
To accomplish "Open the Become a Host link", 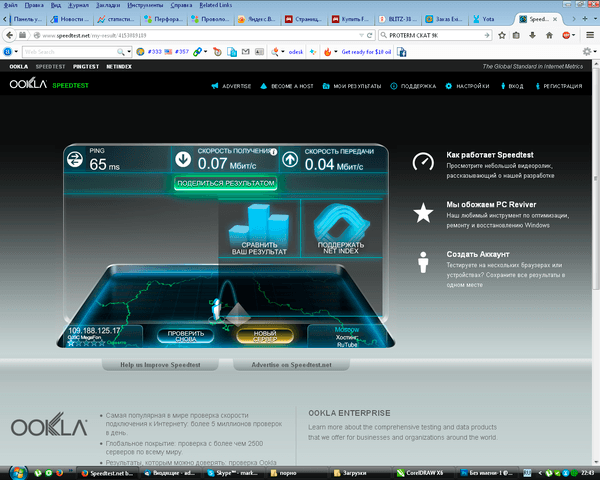I will [287, 86].
